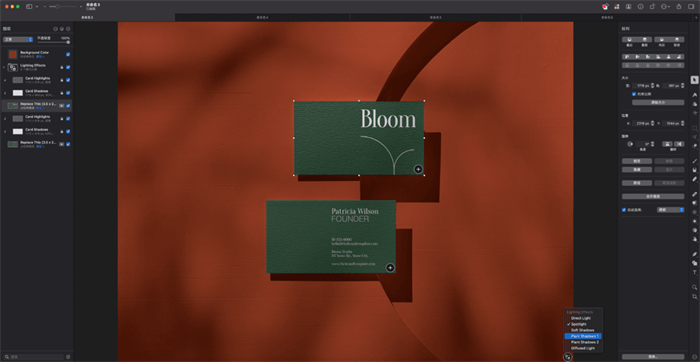Adjust the zoom slider in titlebar
Viewport: 700px width, 362px height.
point(63,7)
